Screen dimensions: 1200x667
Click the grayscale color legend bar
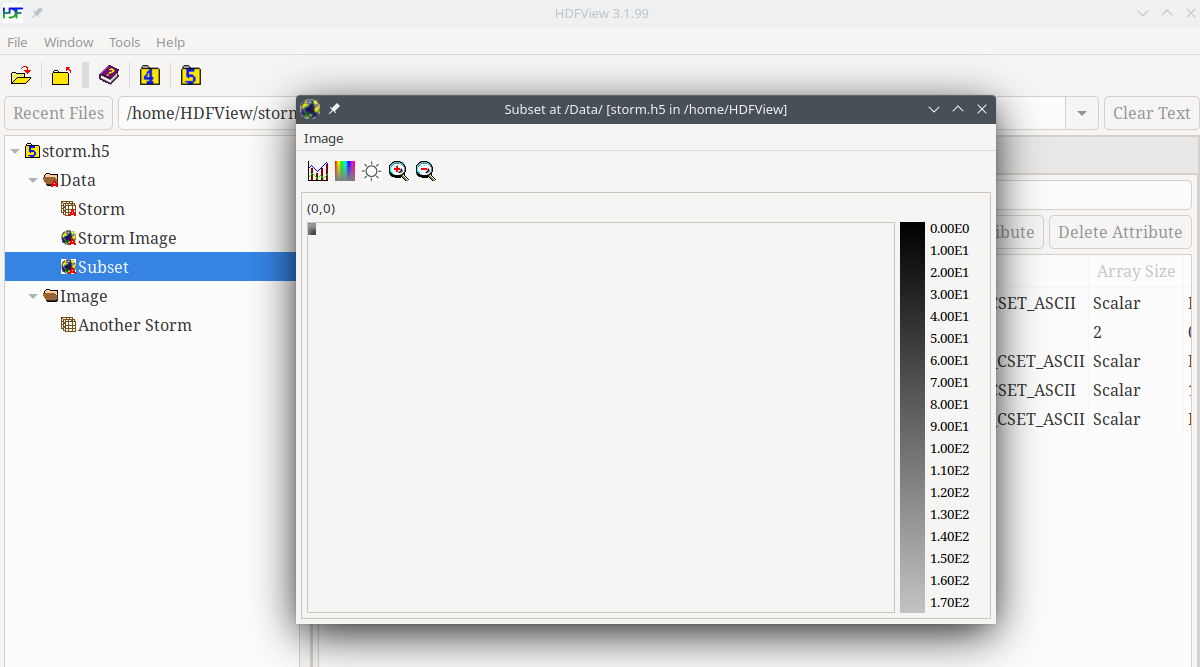click(912, 417)
